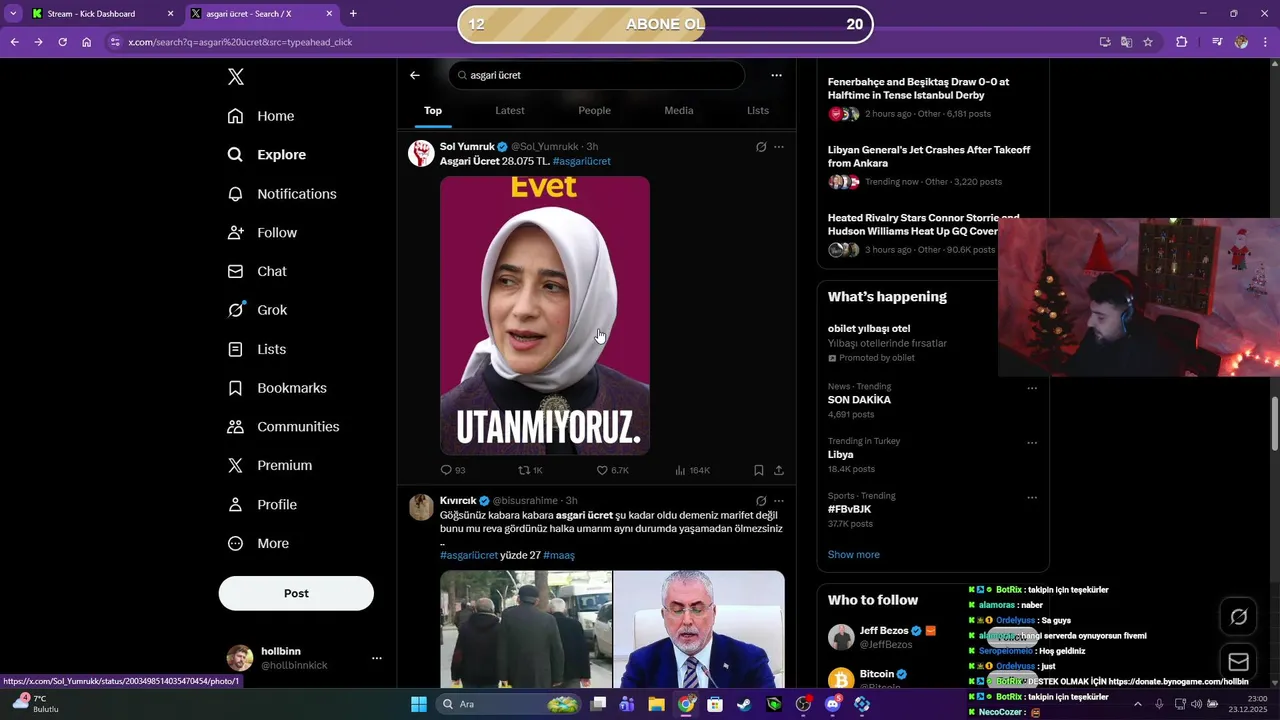Open Chrome extensions puzzle icon
This screenshot has width=1280, height=720.
[x=1181, y=42]
